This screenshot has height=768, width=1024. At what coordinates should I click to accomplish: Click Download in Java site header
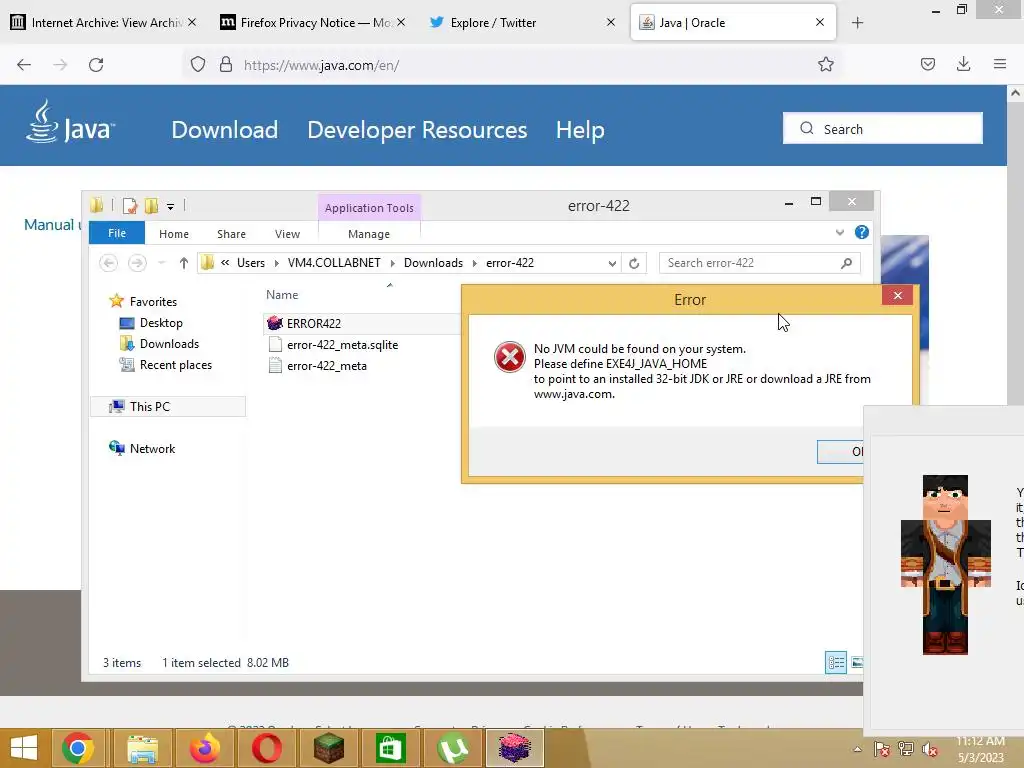pyautogui.click(x=225, y=130)
